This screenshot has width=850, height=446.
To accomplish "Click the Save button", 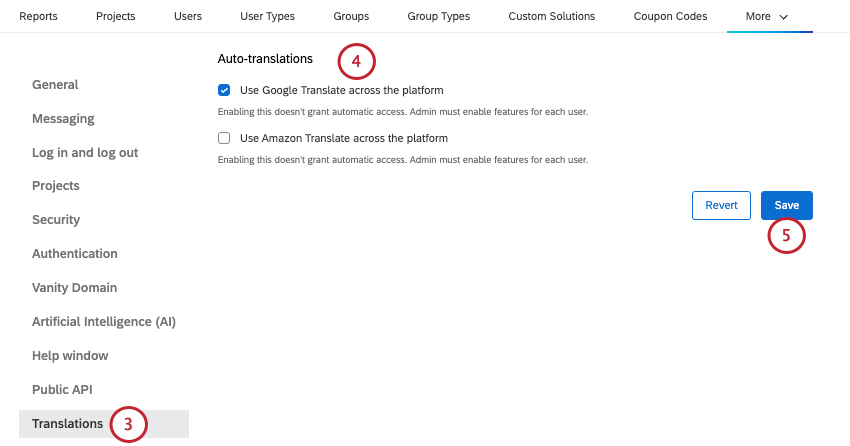I will (786, 205).
